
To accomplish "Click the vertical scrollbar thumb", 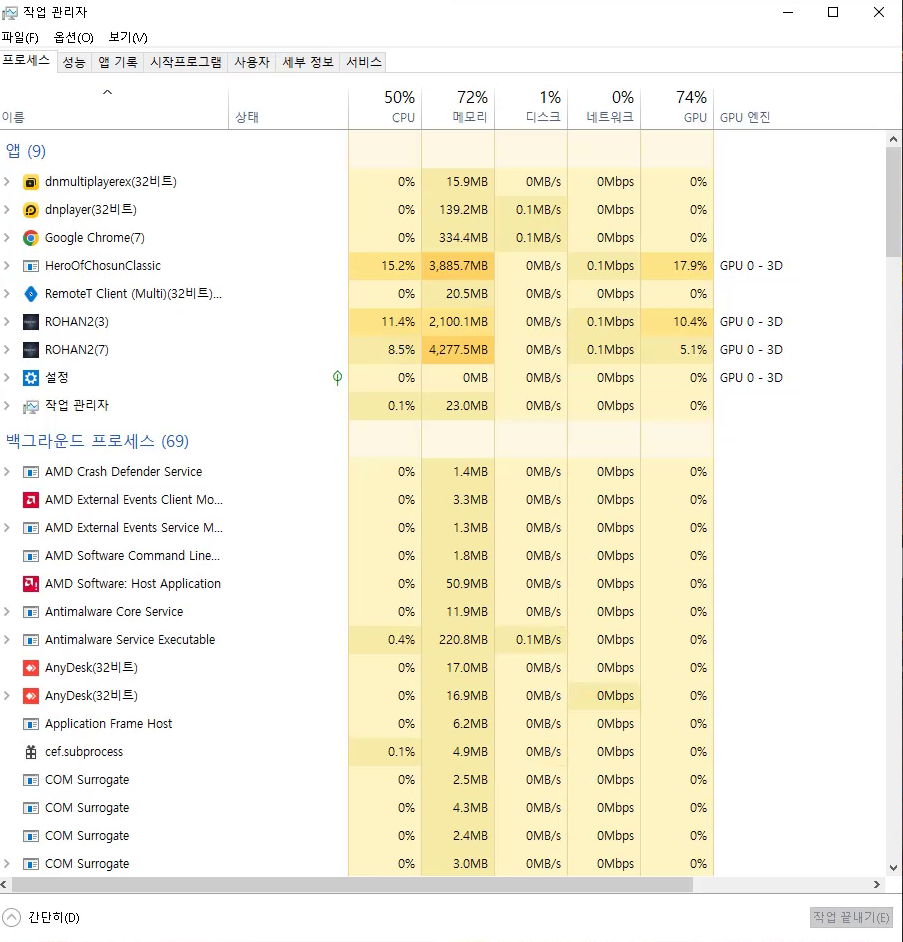I will [x=893, y=201].
